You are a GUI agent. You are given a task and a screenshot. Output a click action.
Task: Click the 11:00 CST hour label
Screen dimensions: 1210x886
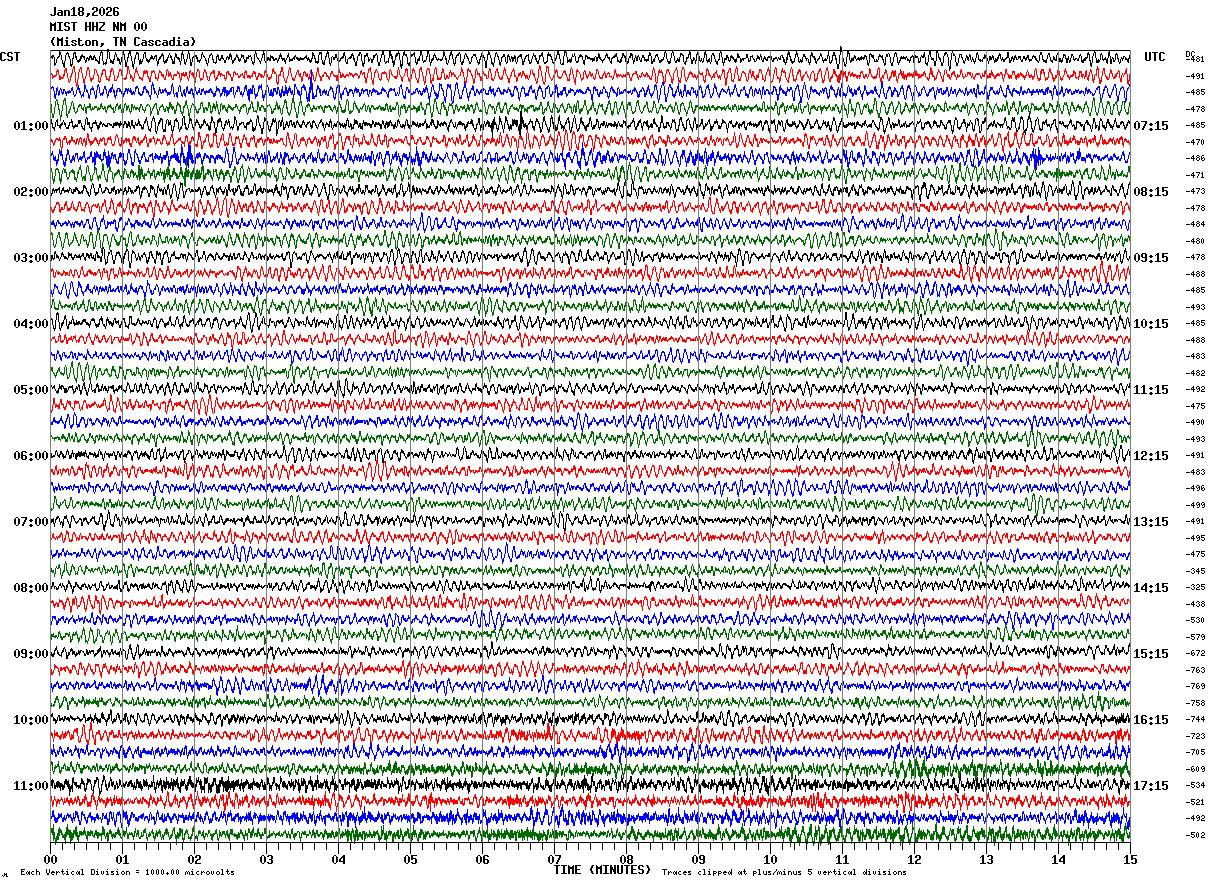click(31, 786)
